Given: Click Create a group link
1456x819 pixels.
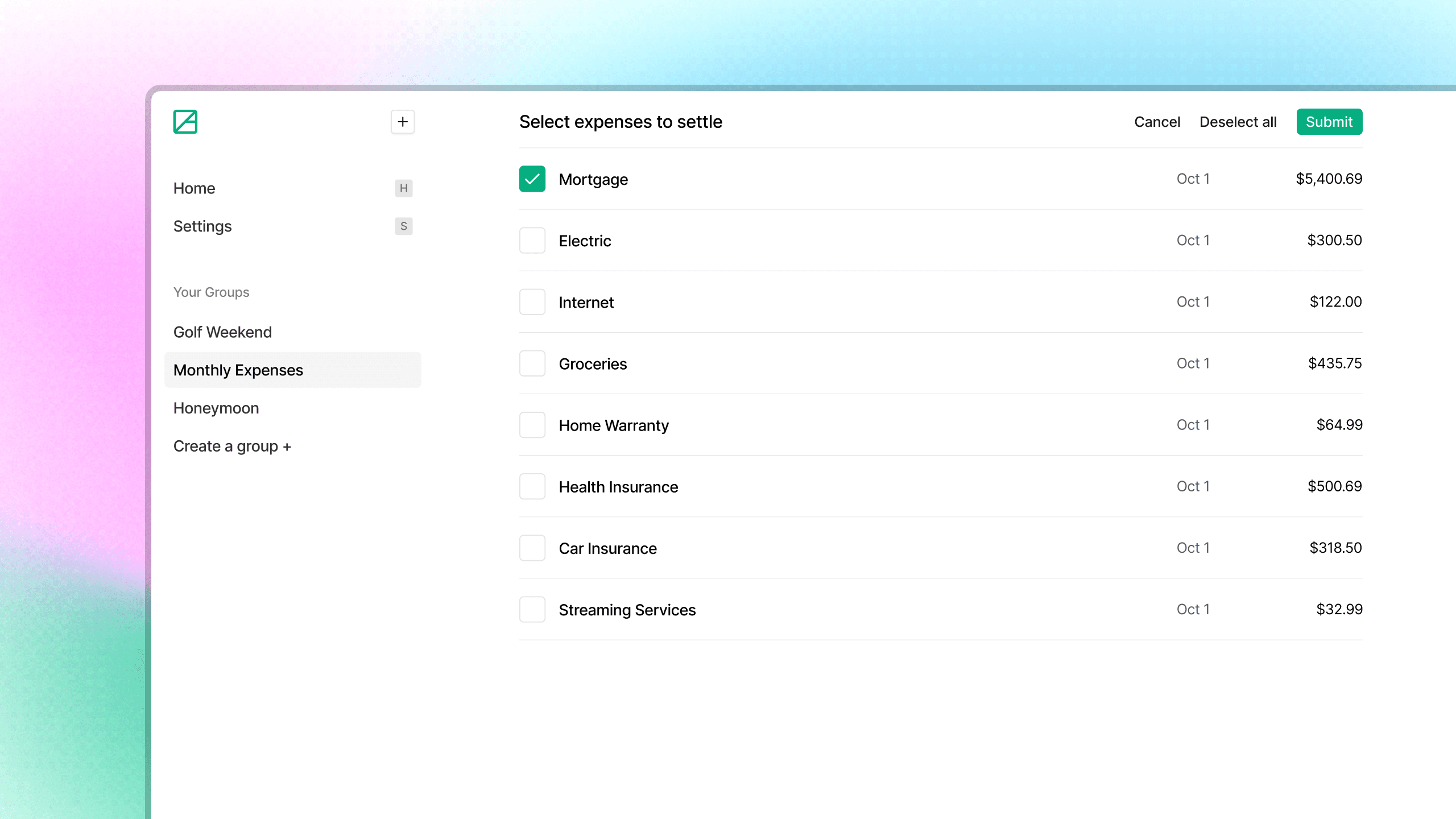Looking at the screenshot, I should 232,446.
